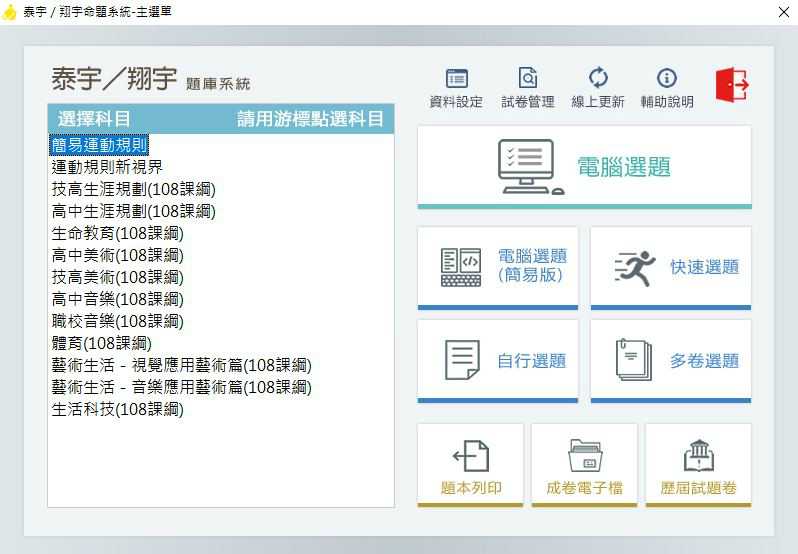Select subject 簡易運動規則
798x554 pixels.
pyautogui.click(x=99, y=145)
